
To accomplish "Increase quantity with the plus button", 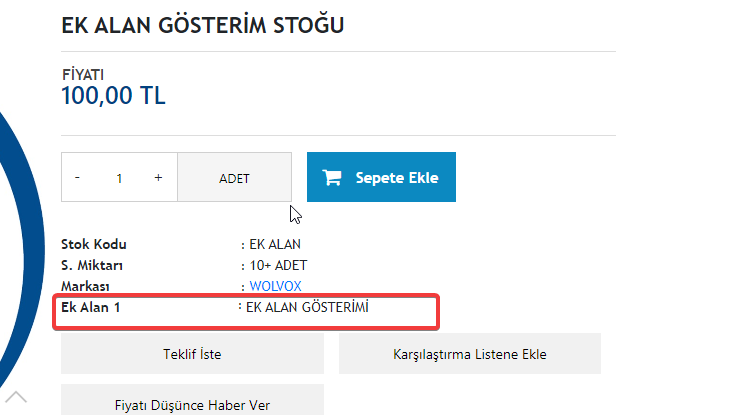I will (158, 178).
